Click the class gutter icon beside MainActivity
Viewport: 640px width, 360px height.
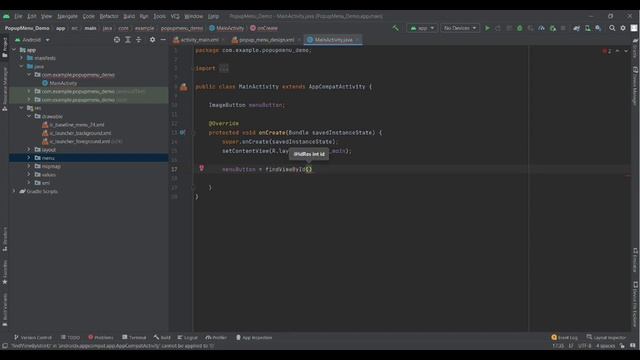click(x=184, y=87)
